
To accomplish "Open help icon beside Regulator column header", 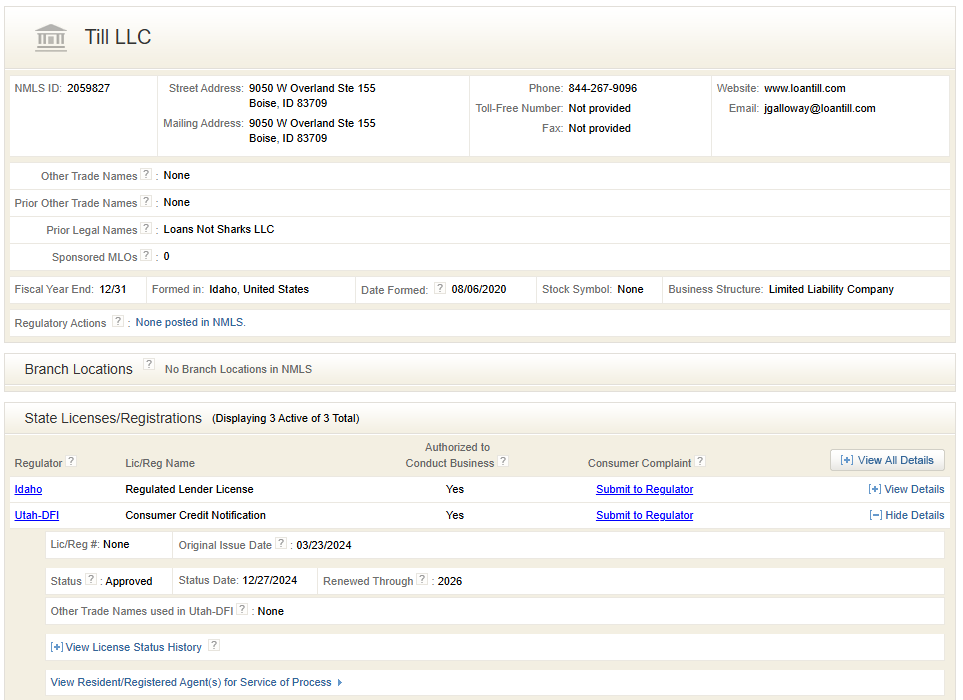I will [x=71, y=461].
